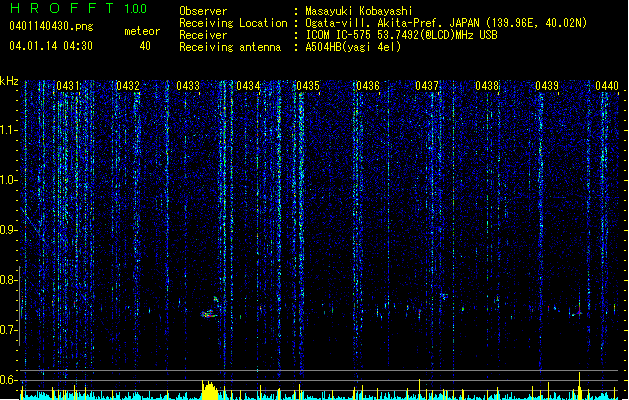Viewport: 629px width, 400px height.
Task: Click the 0439 time marker
Action: tap(547, 86)
